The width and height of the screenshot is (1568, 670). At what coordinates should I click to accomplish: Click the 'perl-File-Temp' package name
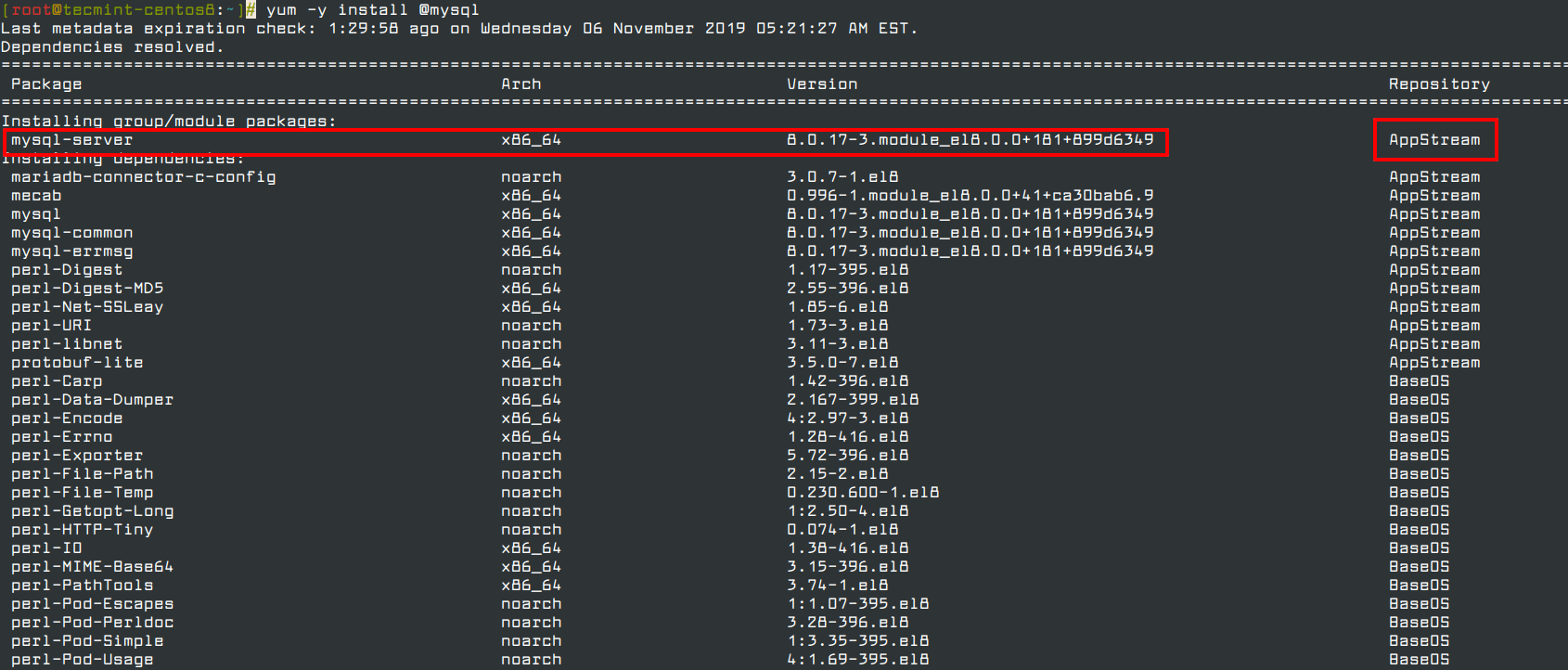(x=83, y=493)
